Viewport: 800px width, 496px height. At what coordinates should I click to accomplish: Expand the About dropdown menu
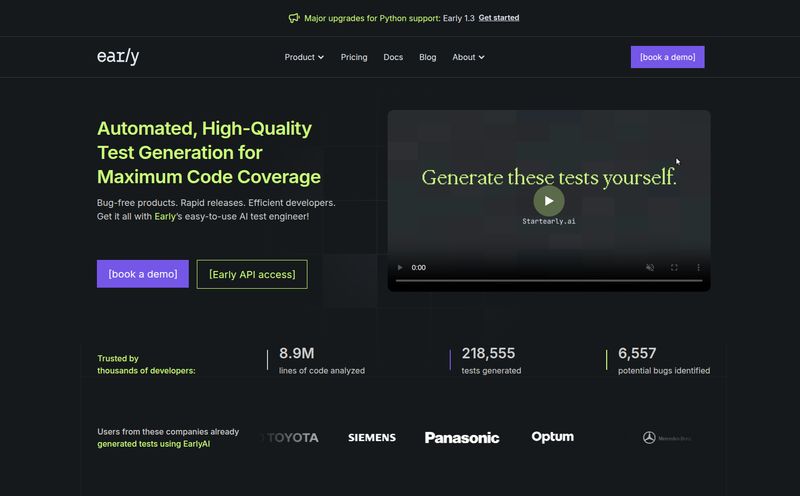coord(468,57)
